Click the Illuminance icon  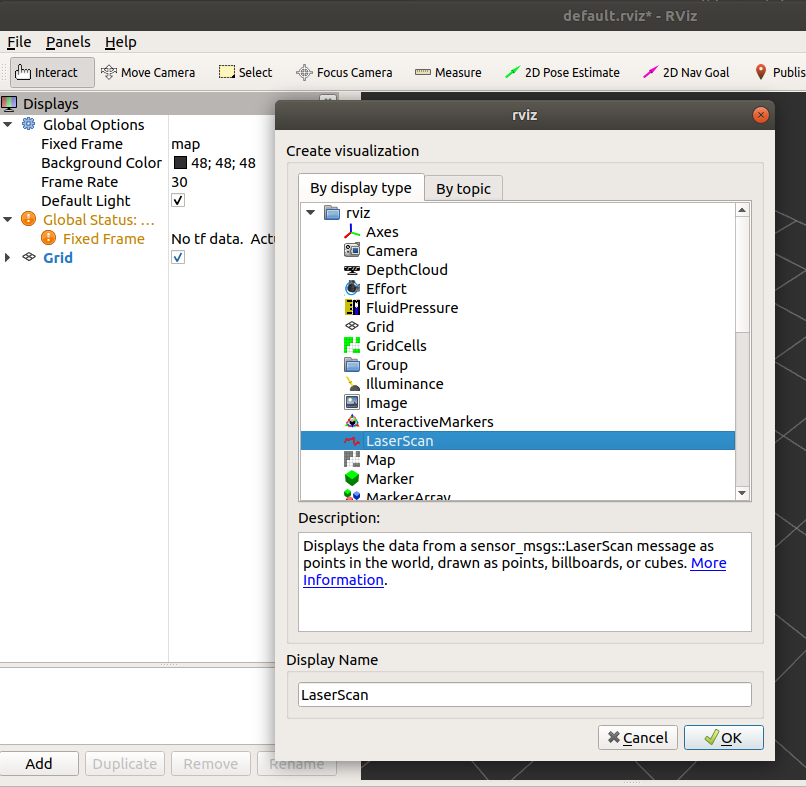click(352, 383)
